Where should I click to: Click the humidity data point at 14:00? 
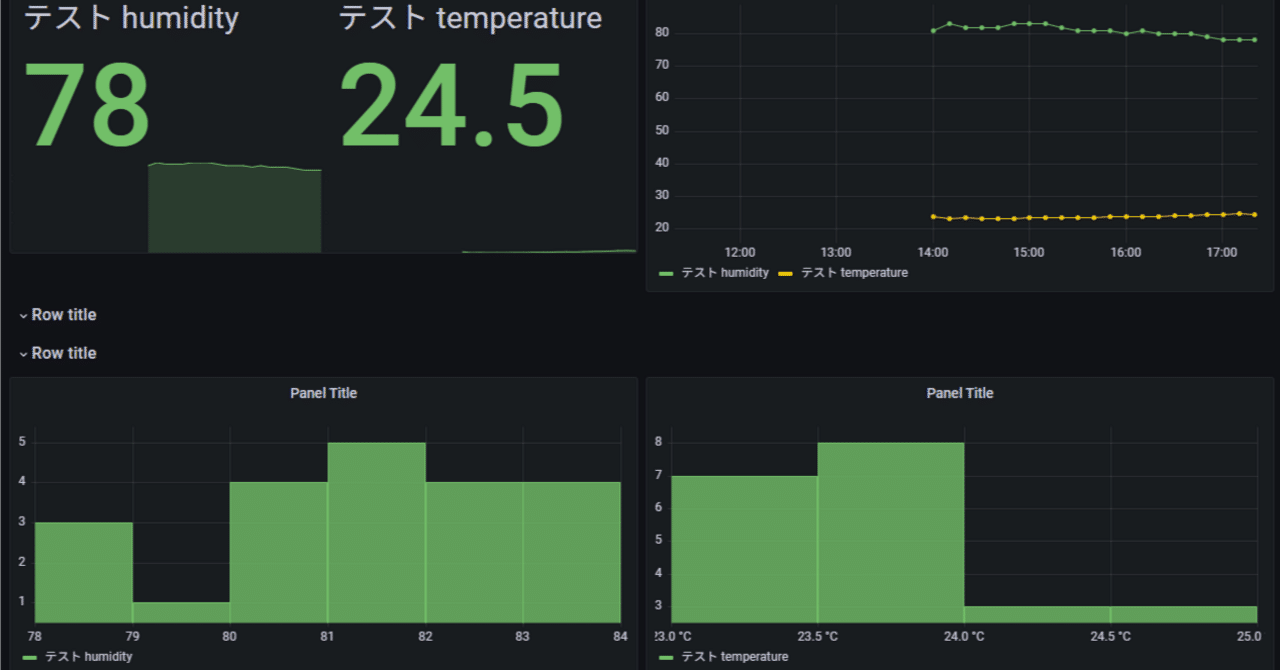[933, 31]
